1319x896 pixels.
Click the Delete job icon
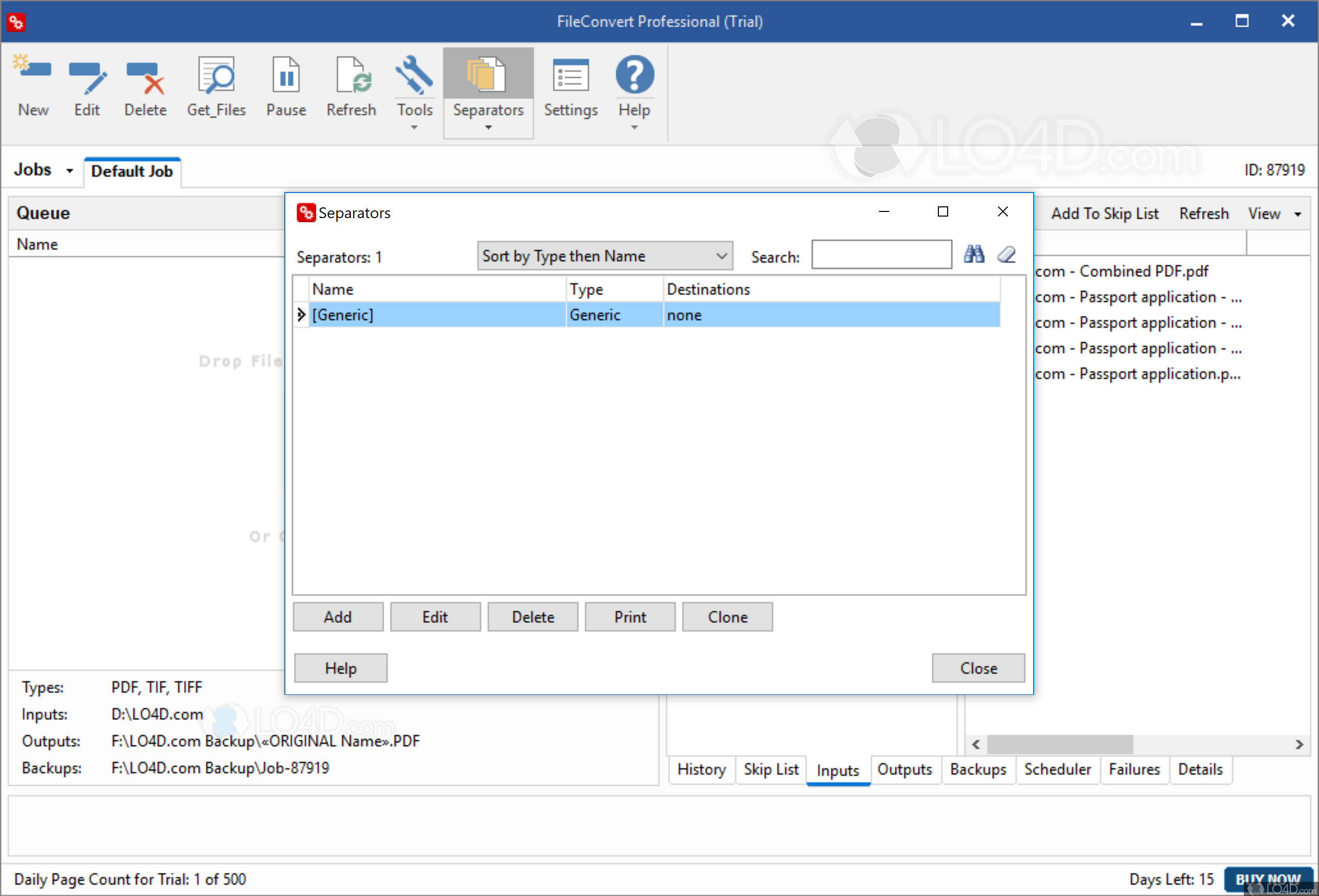tap(144, 86)
